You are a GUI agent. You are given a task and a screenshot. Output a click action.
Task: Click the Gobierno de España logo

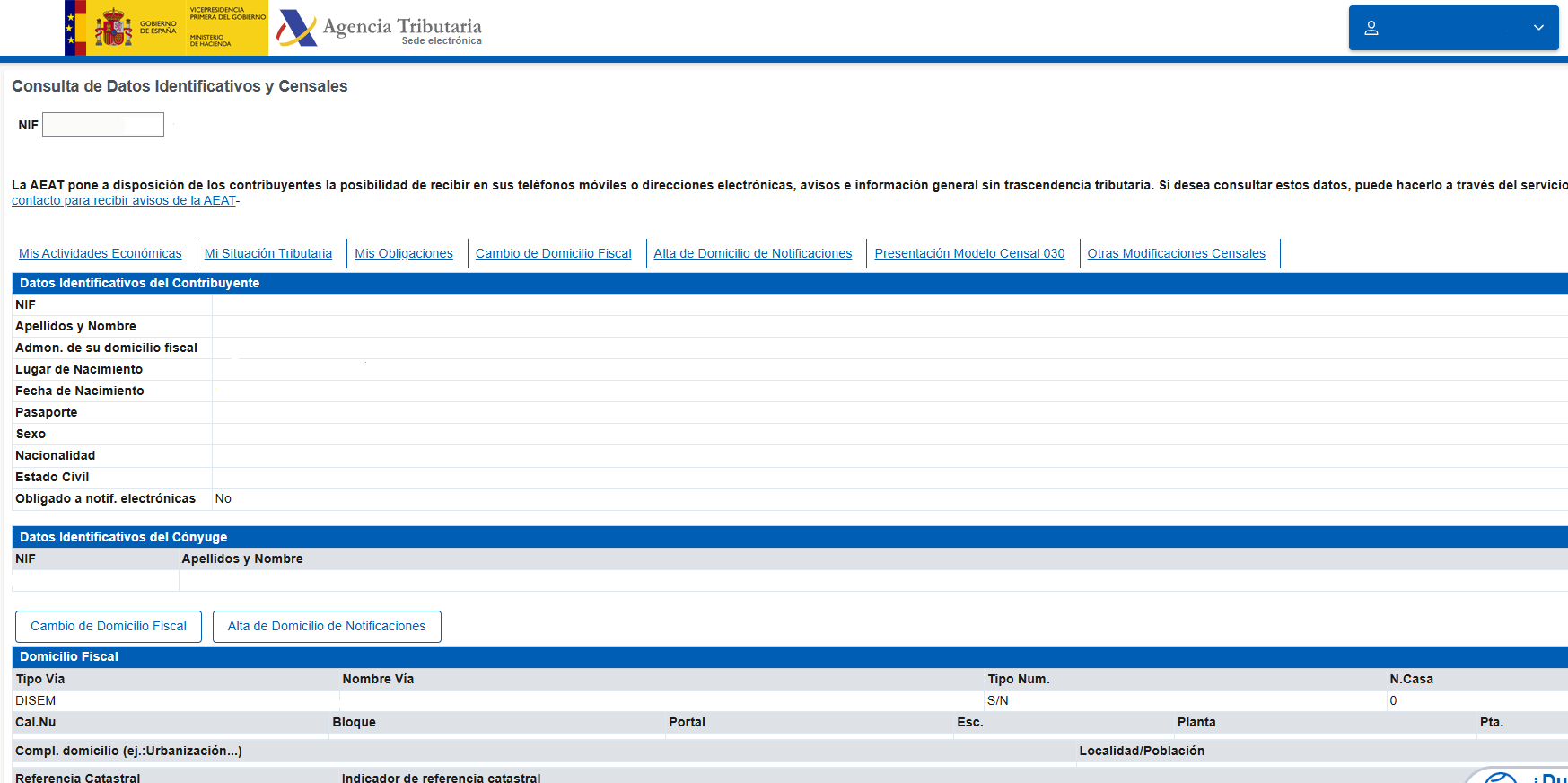point(166,28)
